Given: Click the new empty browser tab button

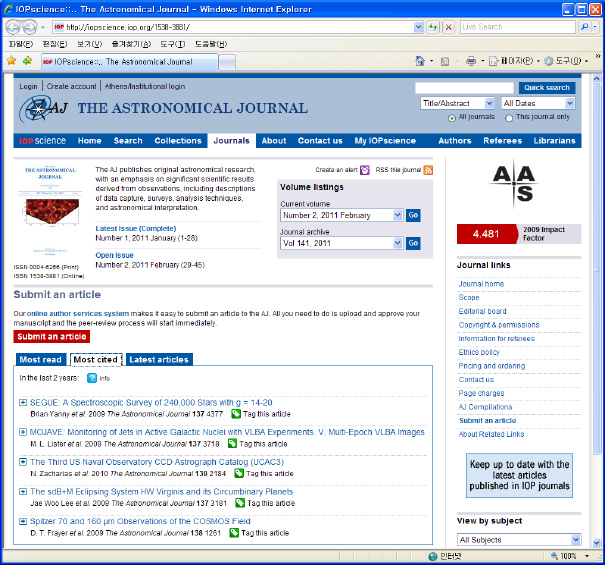Looking at the screenshot, I should pyautogui.click(x=227, y=62).
